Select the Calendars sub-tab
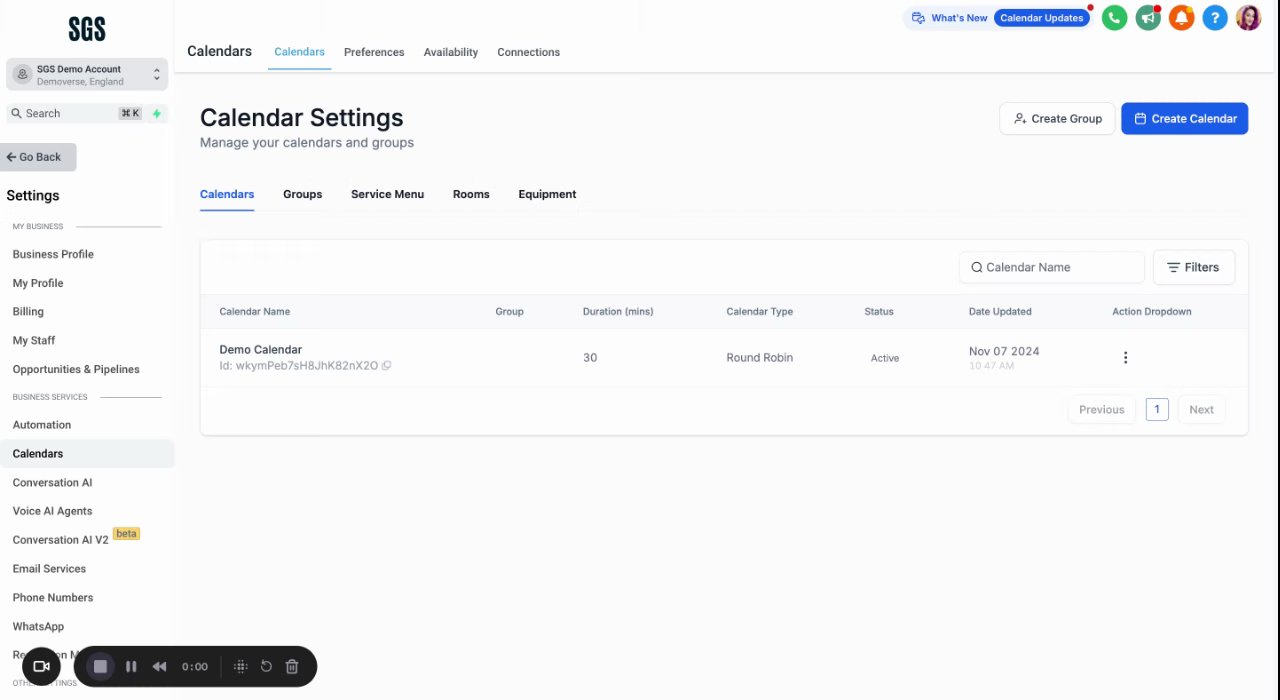 click(227, 194)
